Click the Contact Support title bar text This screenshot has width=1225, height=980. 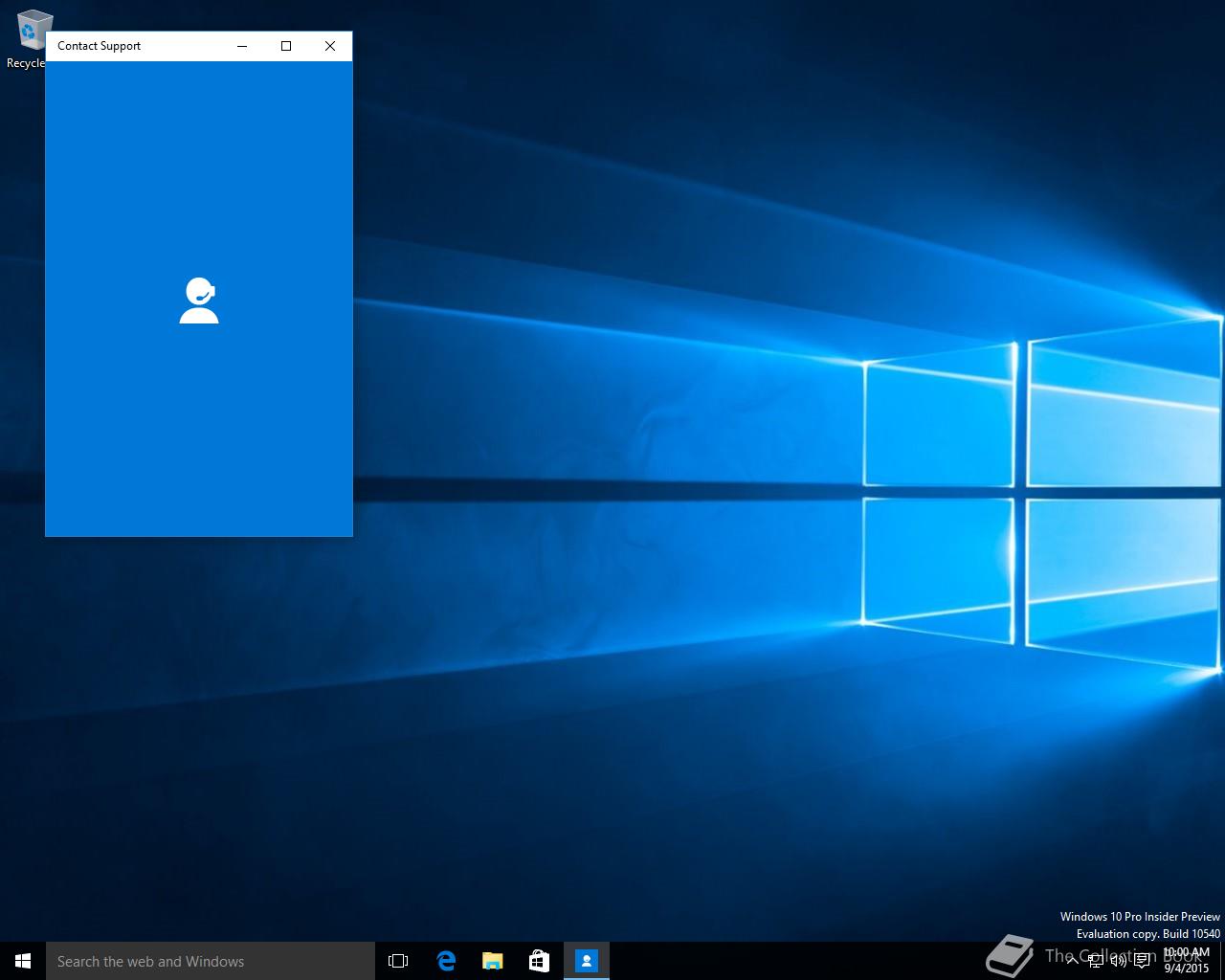coord(99,46)
